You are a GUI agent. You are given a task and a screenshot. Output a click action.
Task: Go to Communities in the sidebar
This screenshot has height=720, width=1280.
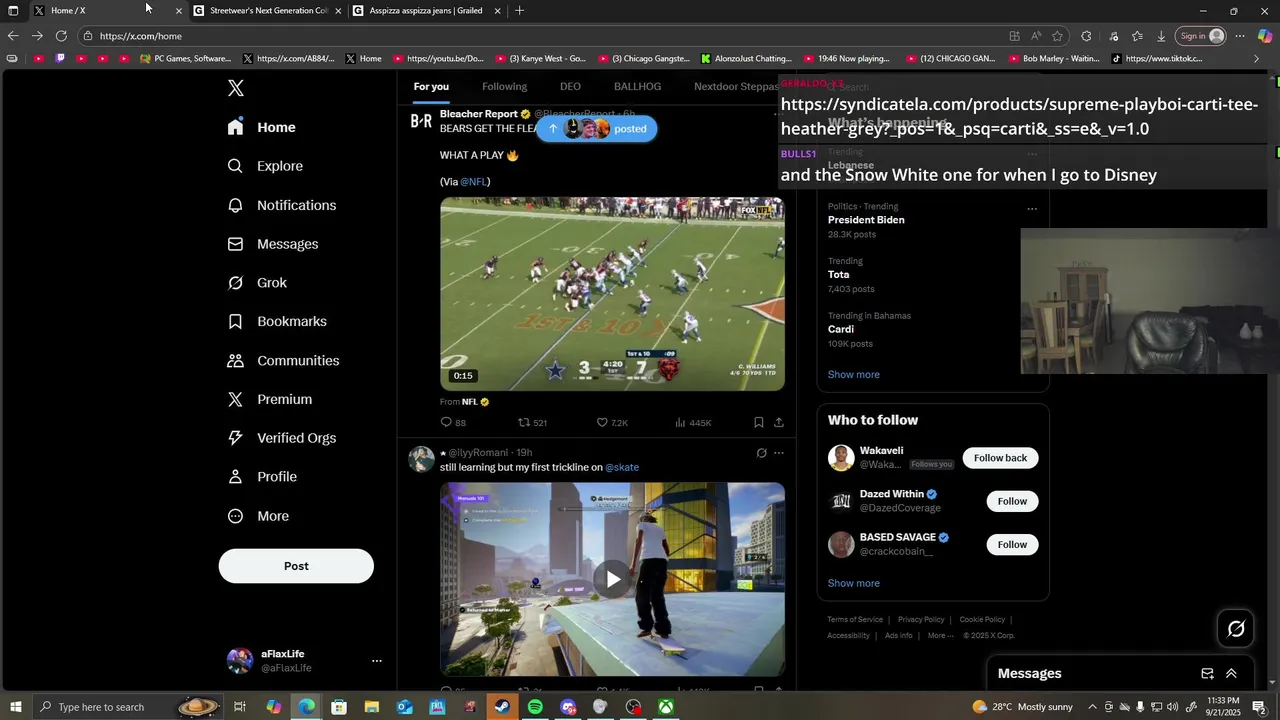(x=283, y=360)
